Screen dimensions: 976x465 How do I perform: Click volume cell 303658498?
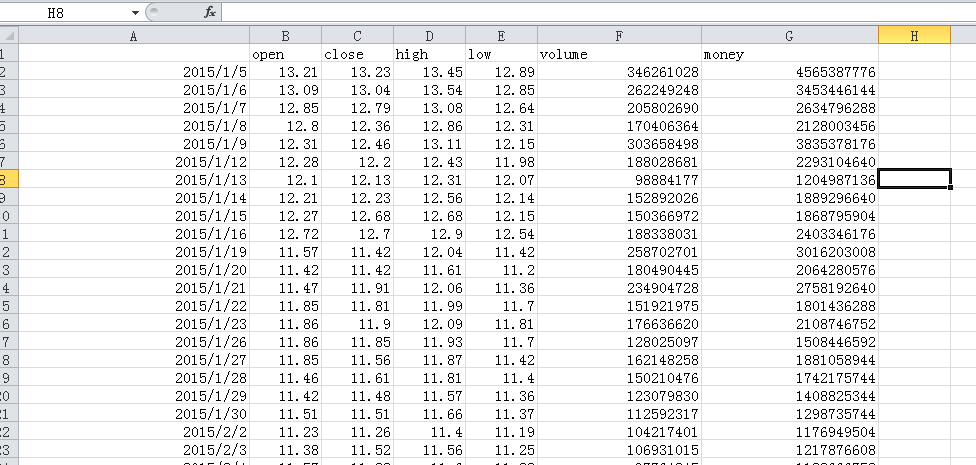(x=619, y=144)
